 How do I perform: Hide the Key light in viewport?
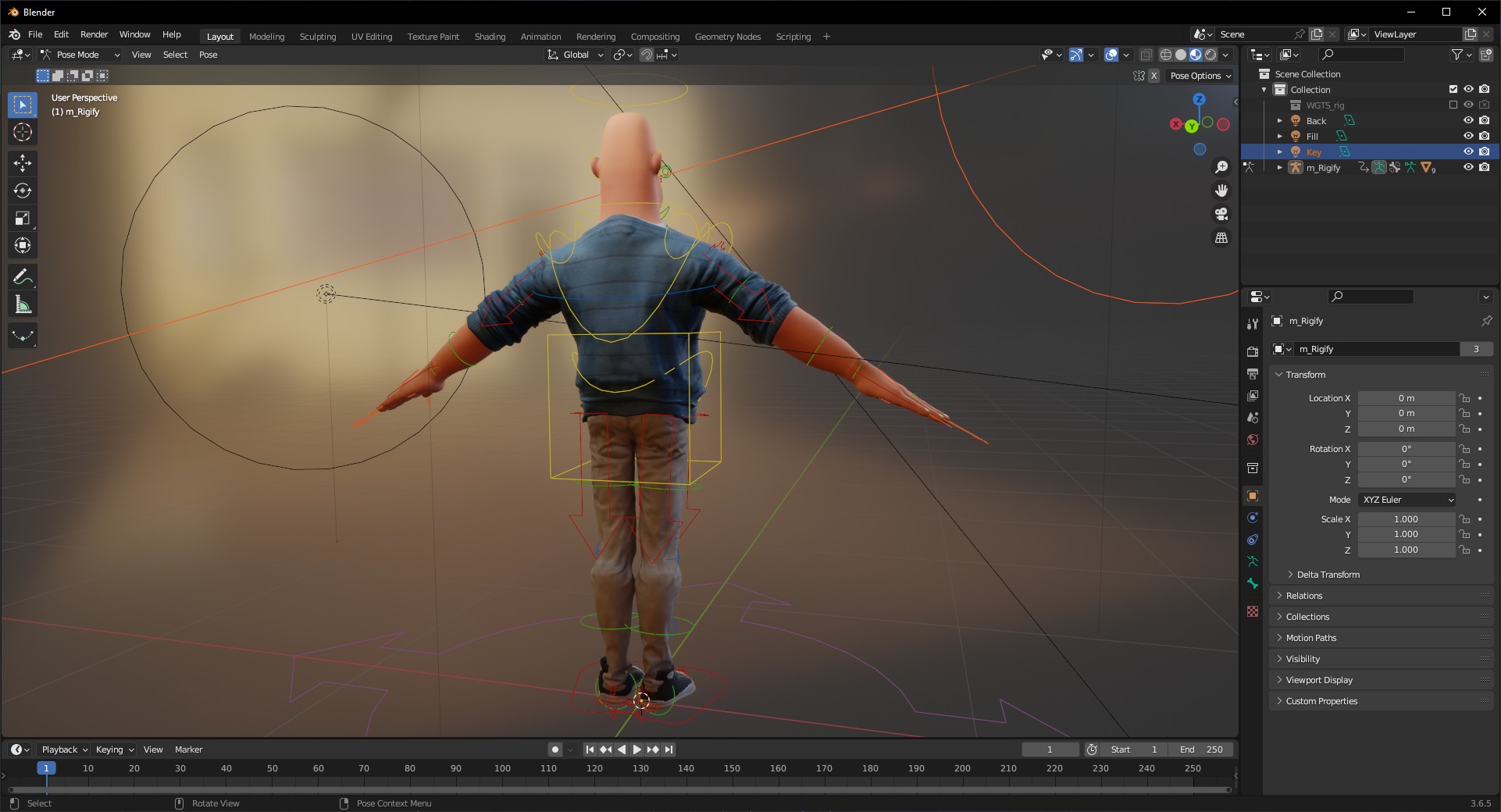[1468, 151]
